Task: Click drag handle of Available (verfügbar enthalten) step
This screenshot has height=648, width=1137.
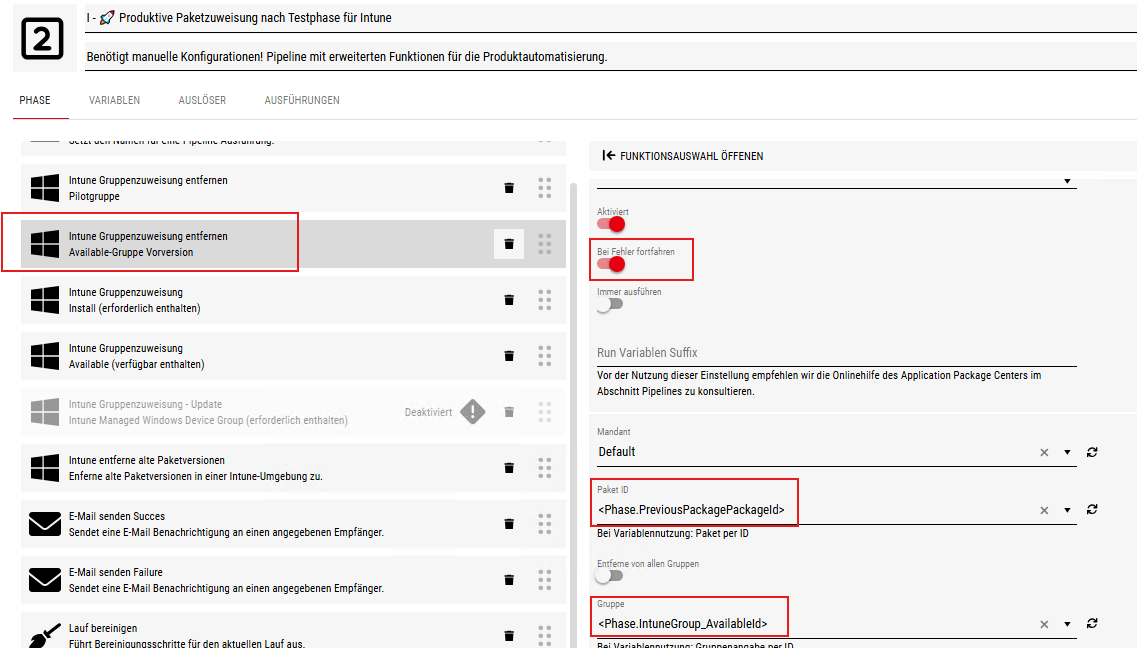Action: tap(545, 356)
